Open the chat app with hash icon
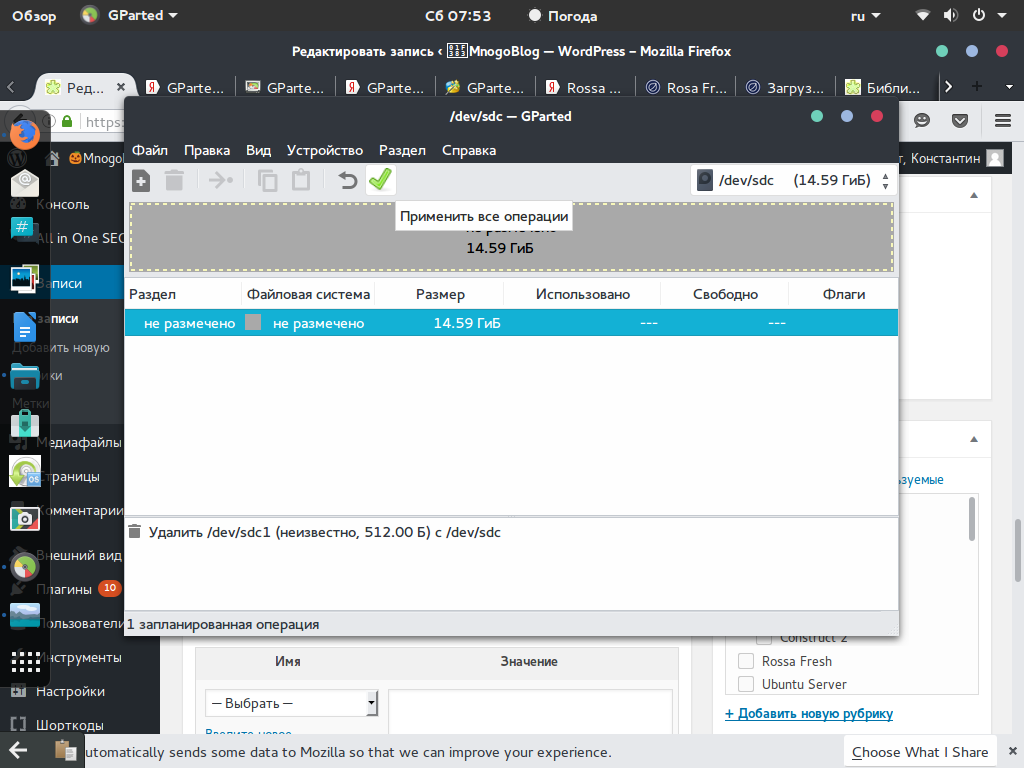The width and height of the screenshot is (1024, 768). click(22, 228)
